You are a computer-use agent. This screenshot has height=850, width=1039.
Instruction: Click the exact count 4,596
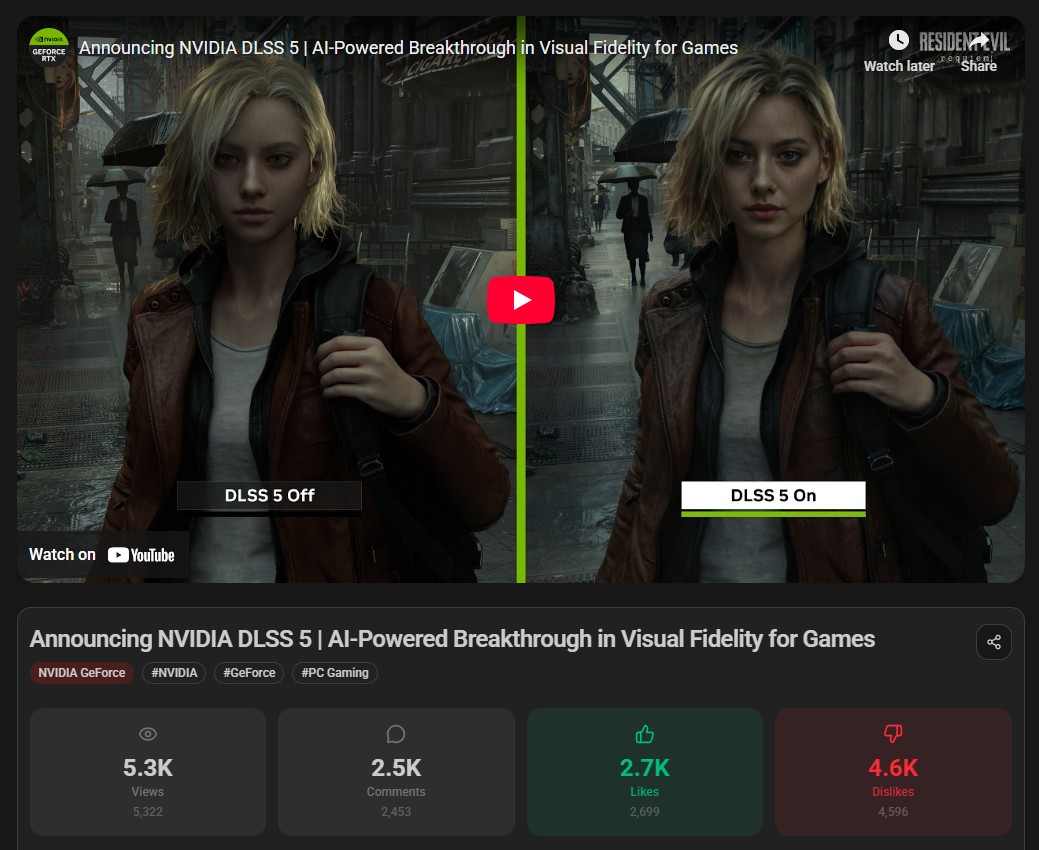point(893,812)
